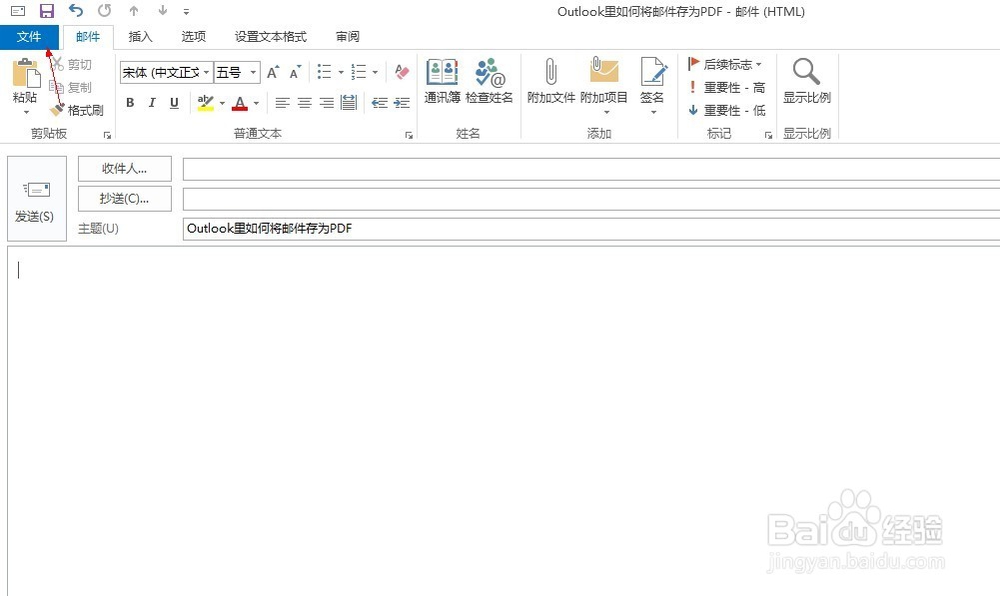Apply red font color
Viewport: 1000px width, 596px height.
coord(240,103)
